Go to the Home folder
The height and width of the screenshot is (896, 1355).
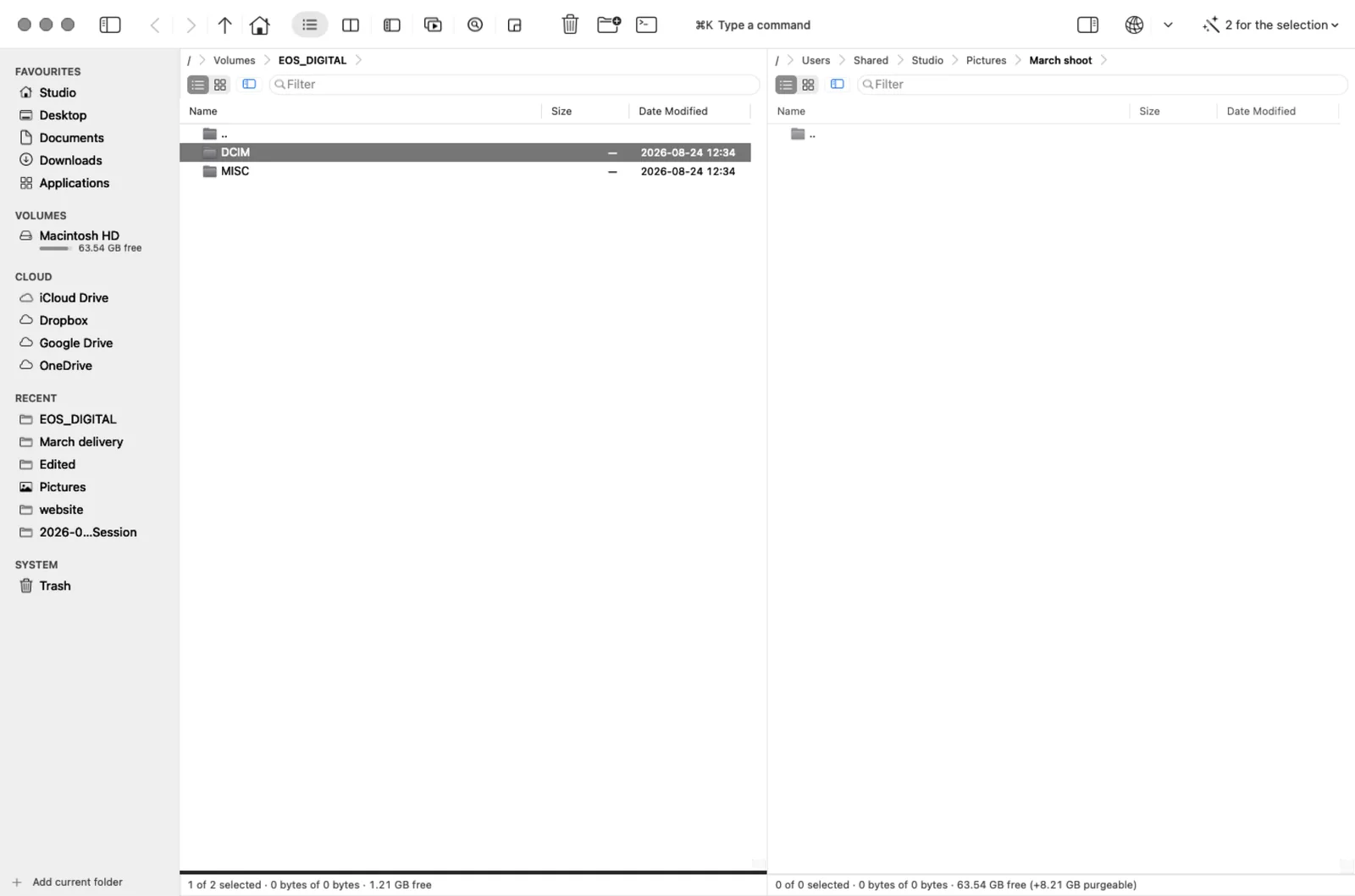coord(260,25)
